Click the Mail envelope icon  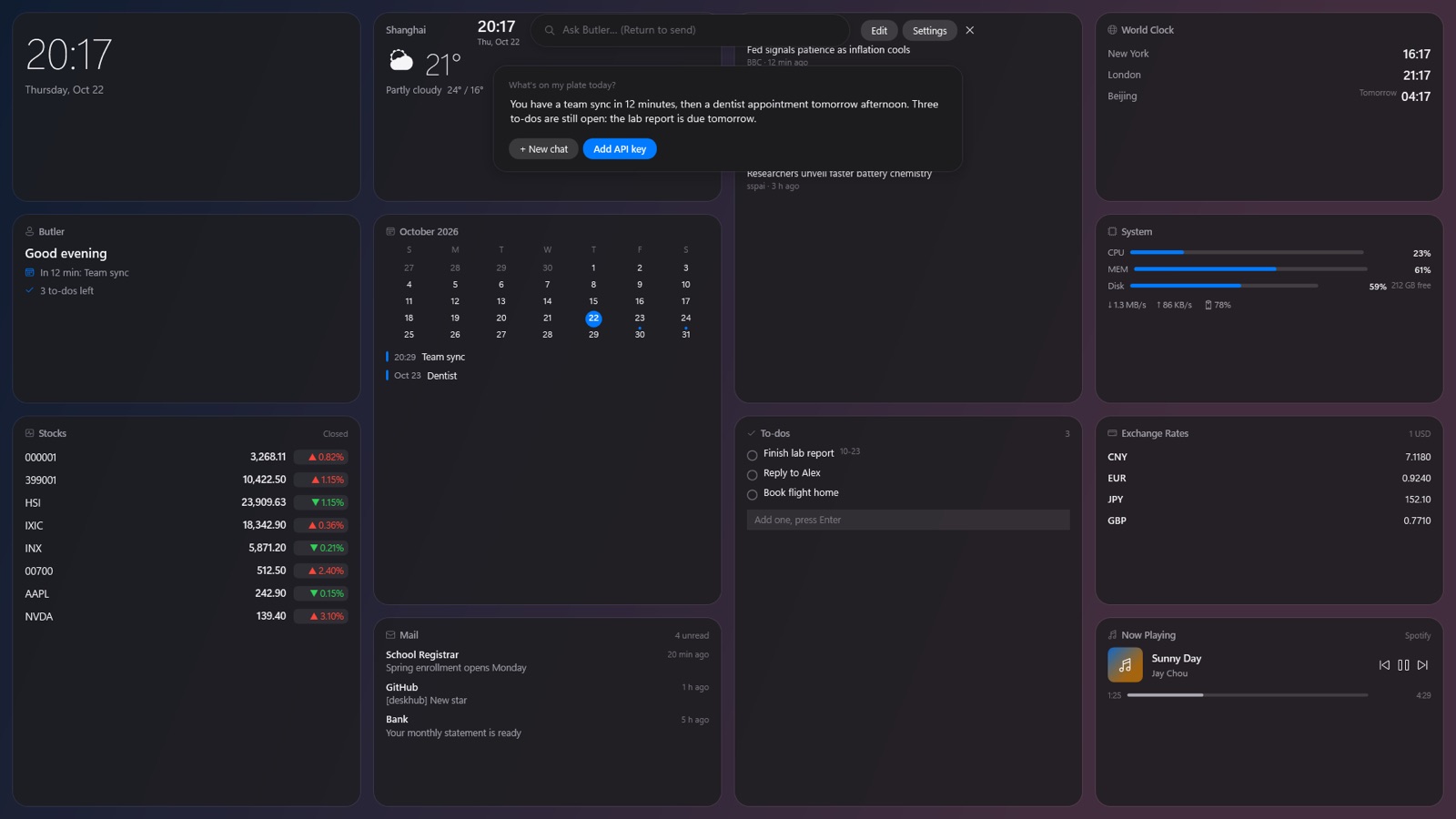click(x=390, y=635)
